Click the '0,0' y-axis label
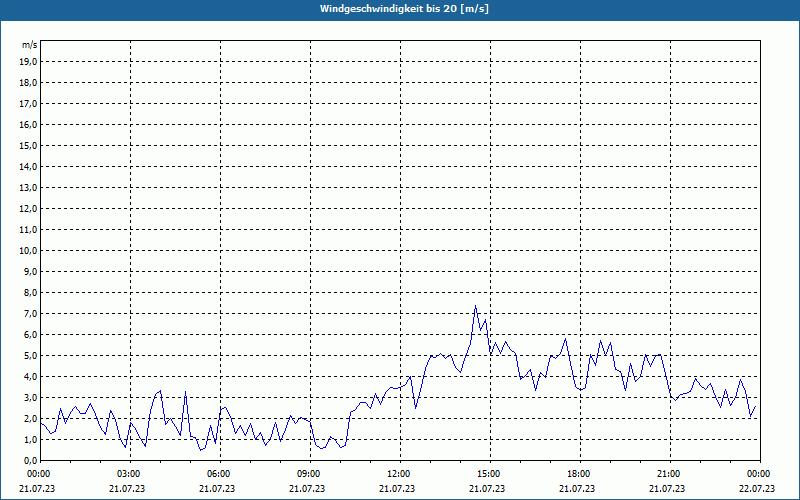 (x=31, y=461)
